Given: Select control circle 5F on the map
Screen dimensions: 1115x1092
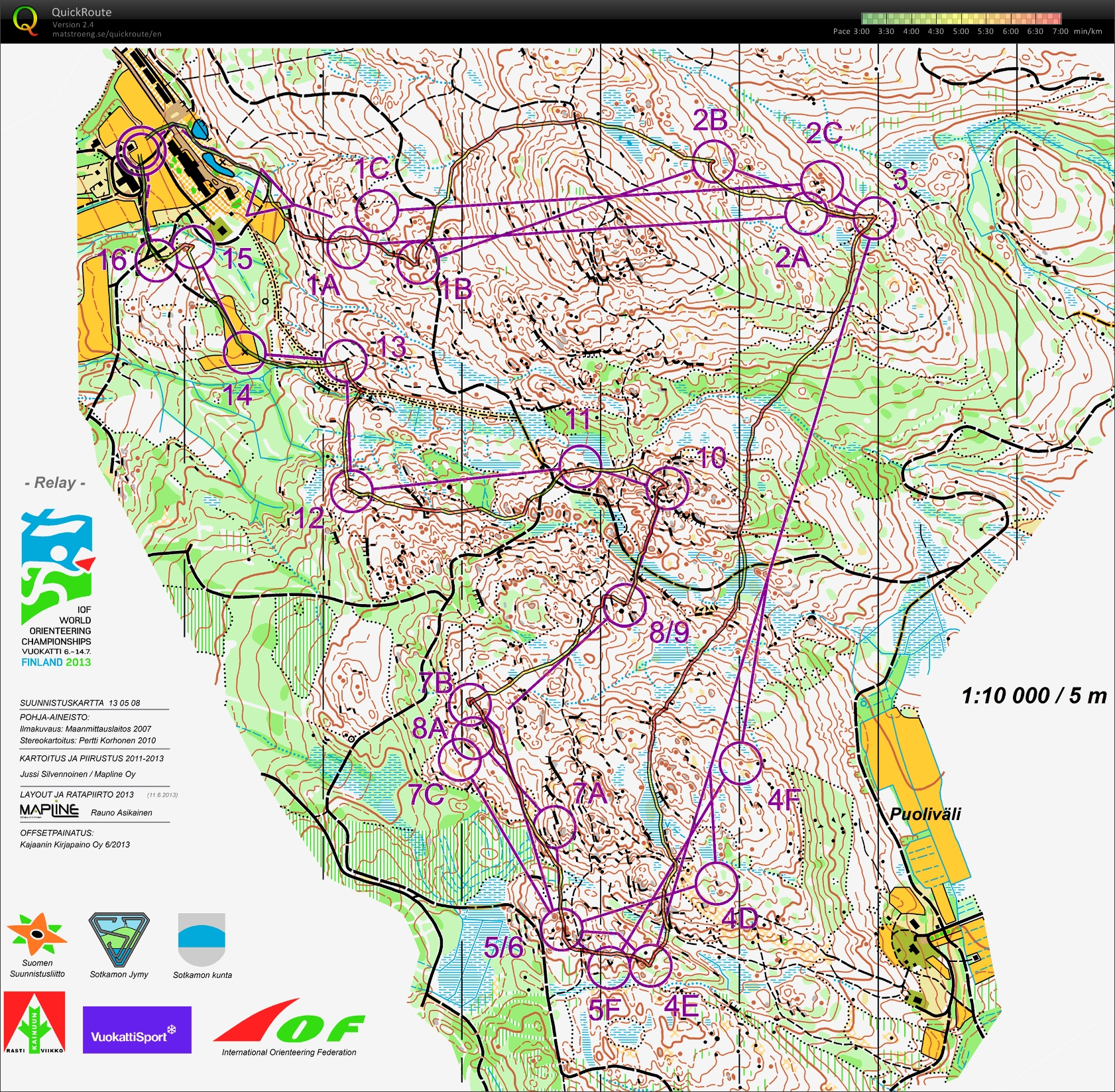Looking at the screenshot, I should [x=609, y=967].
